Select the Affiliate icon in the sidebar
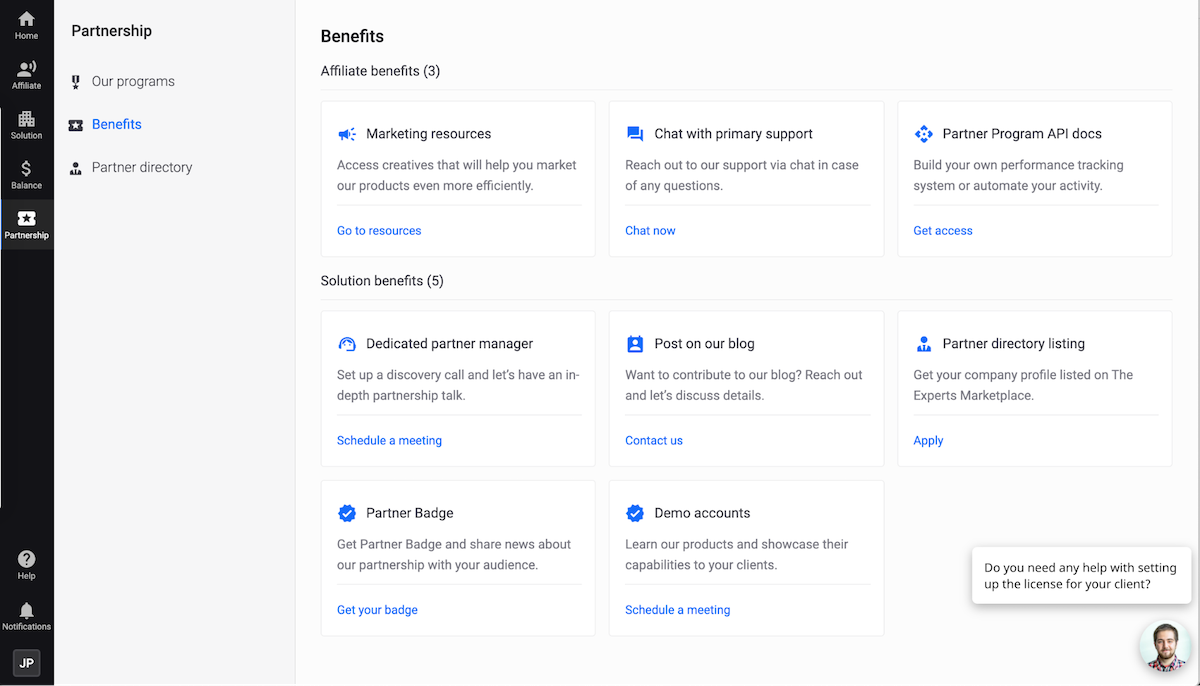The image size is (1200, 686). pyautogui.click(x=26, y=70)
